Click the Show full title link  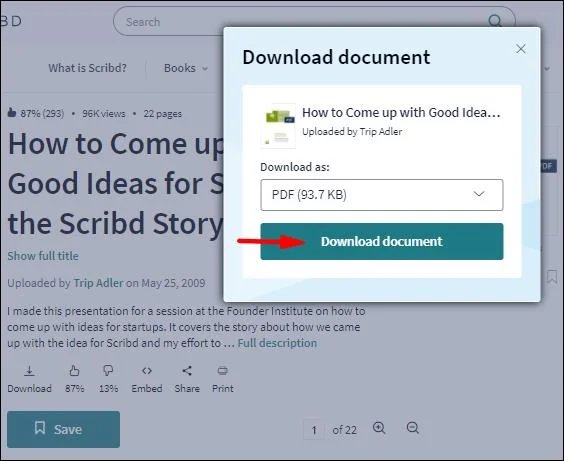coord(43,256)
